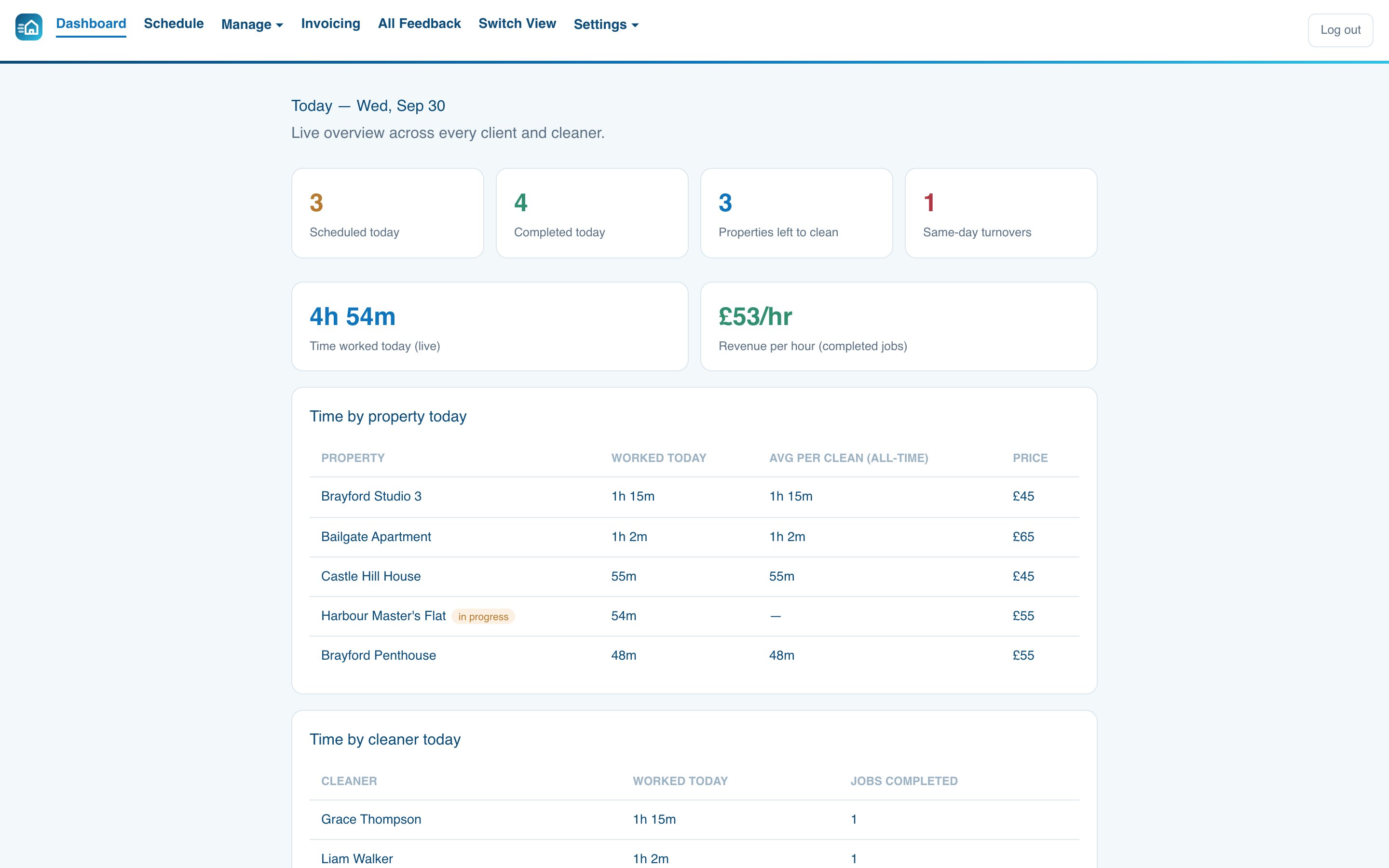Screen dimensions: 1389x868
Task: Click the WORKED TODAY header in property table
Action: 658,458
